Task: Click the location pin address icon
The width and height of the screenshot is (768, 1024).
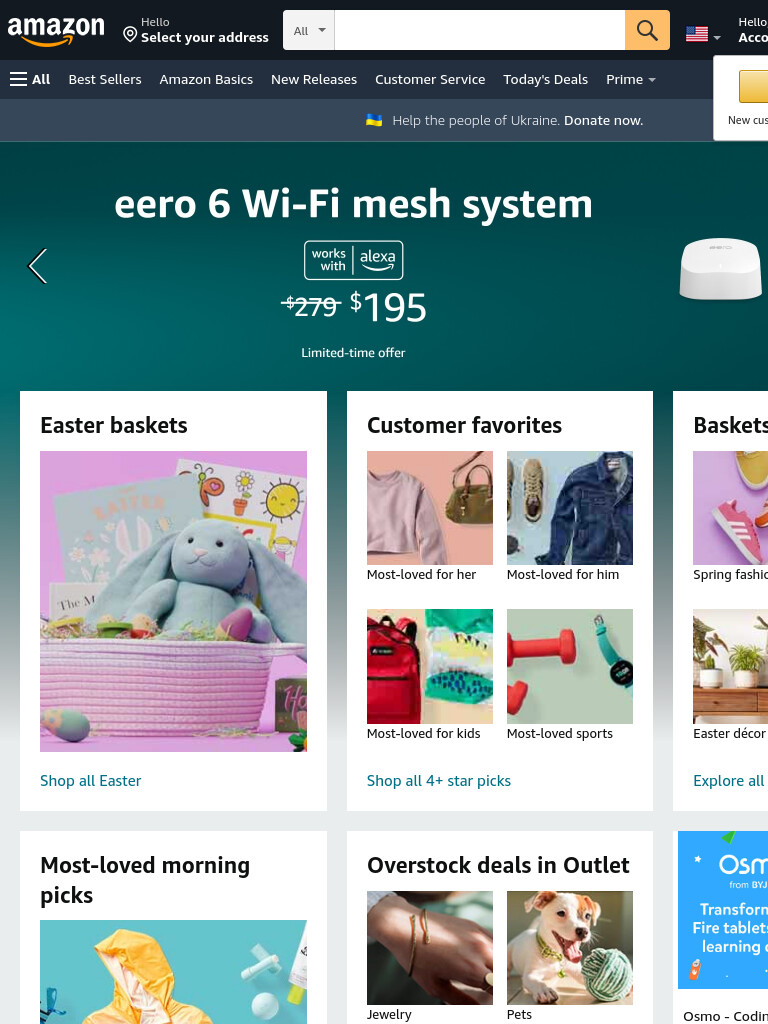Action: [130, 34]
